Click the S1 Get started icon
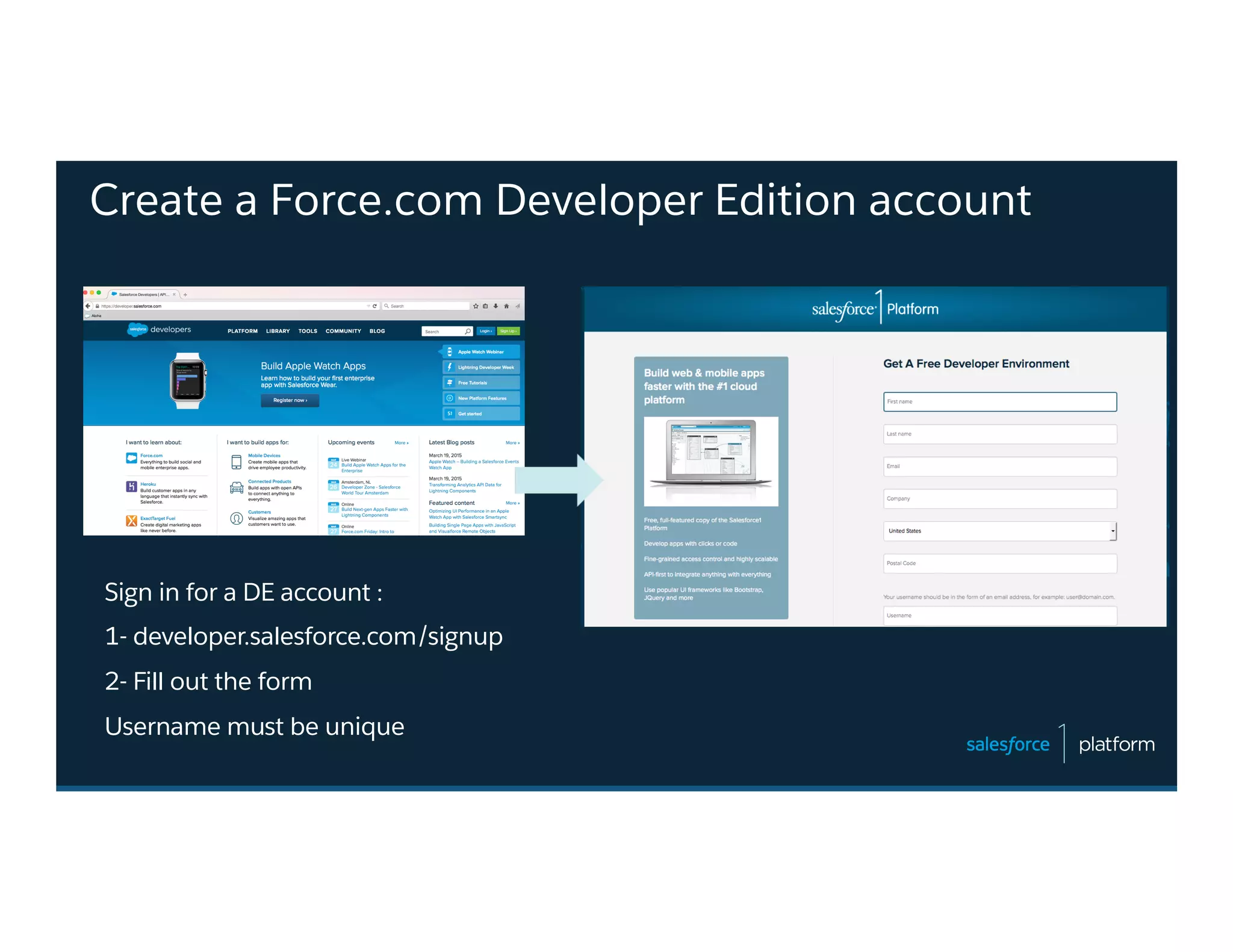The width and height of the screenshot is (1233, 952). tap(450, 413)
